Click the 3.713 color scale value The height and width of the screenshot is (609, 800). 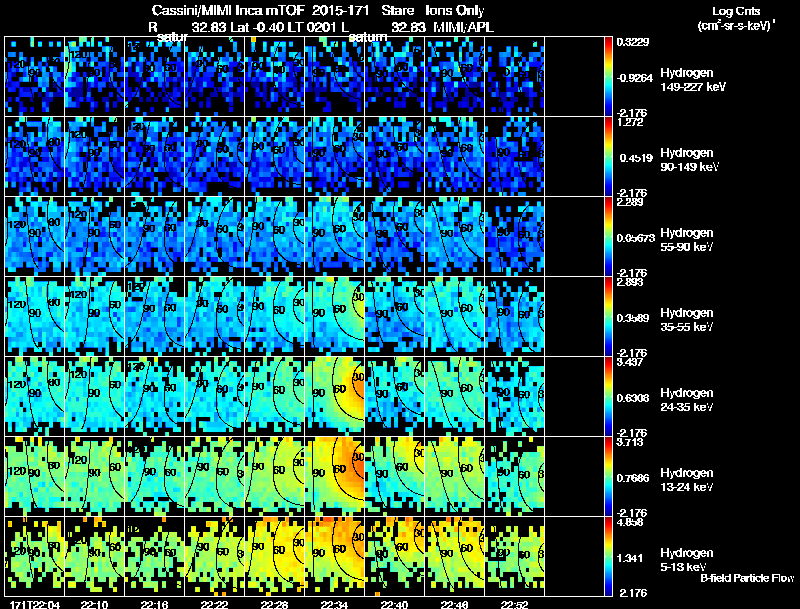(630, 442)
